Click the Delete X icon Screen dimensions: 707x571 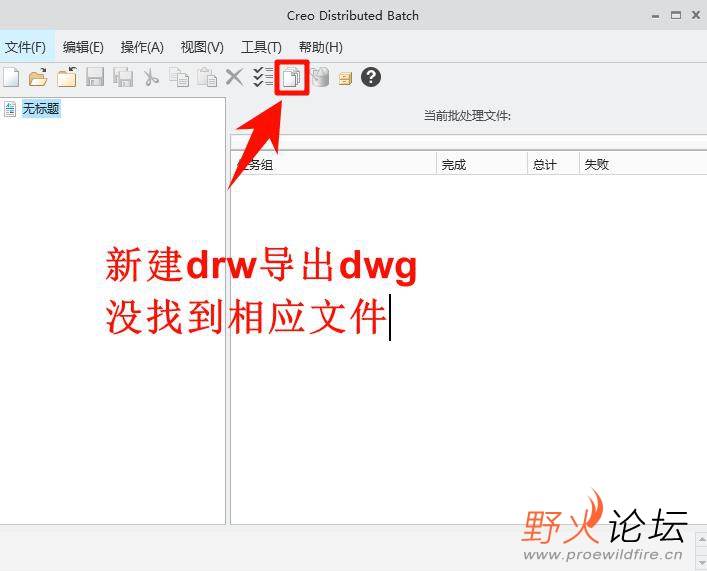coord(234,77)
